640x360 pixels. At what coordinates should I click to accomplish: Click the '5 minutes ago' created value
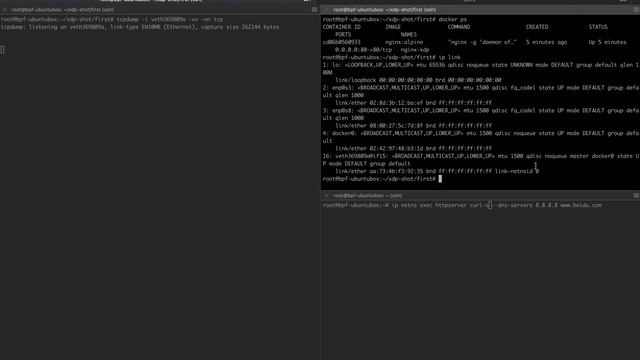coord(546,42)
